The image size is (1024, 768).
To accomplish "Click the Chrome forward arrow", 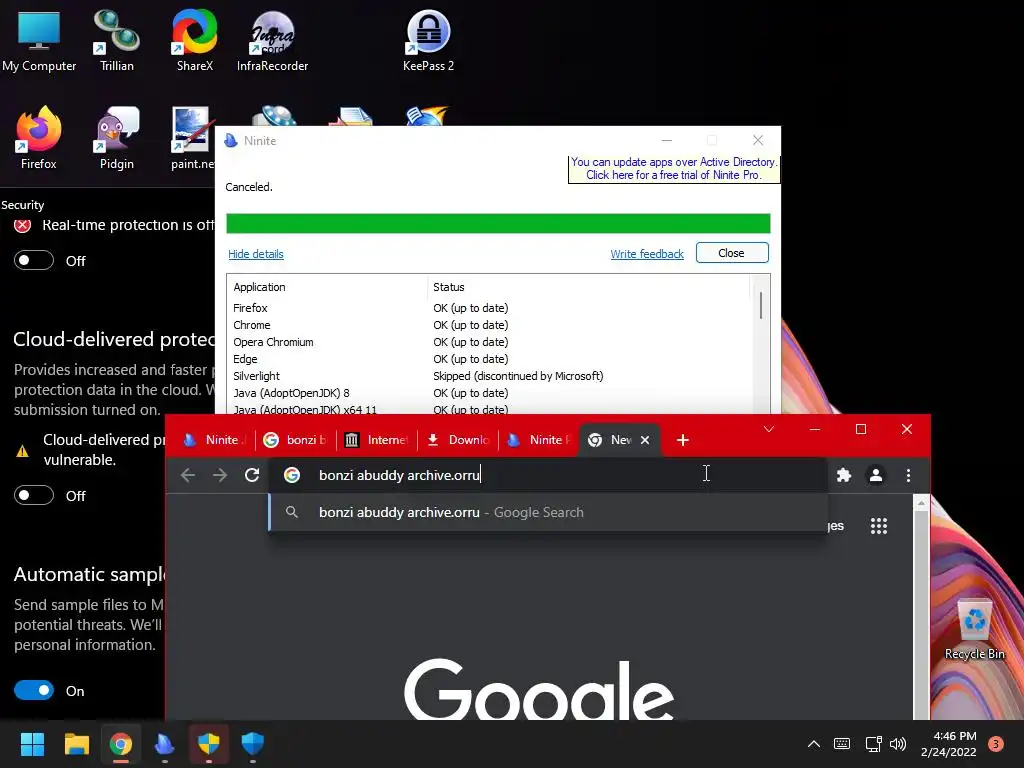I will (x=220, y=475).
